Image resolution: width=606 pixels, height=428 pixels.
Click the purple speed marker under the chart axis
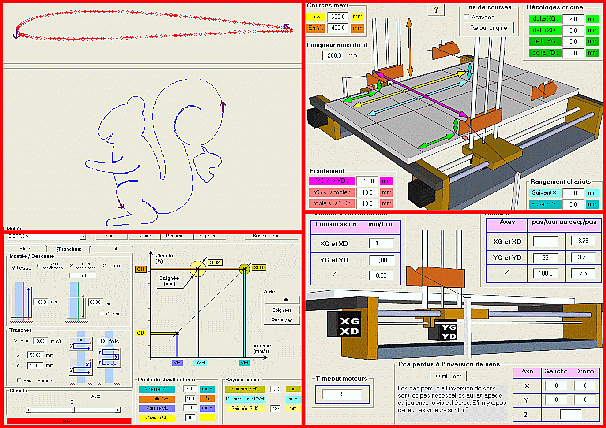[x=177, y=363]
